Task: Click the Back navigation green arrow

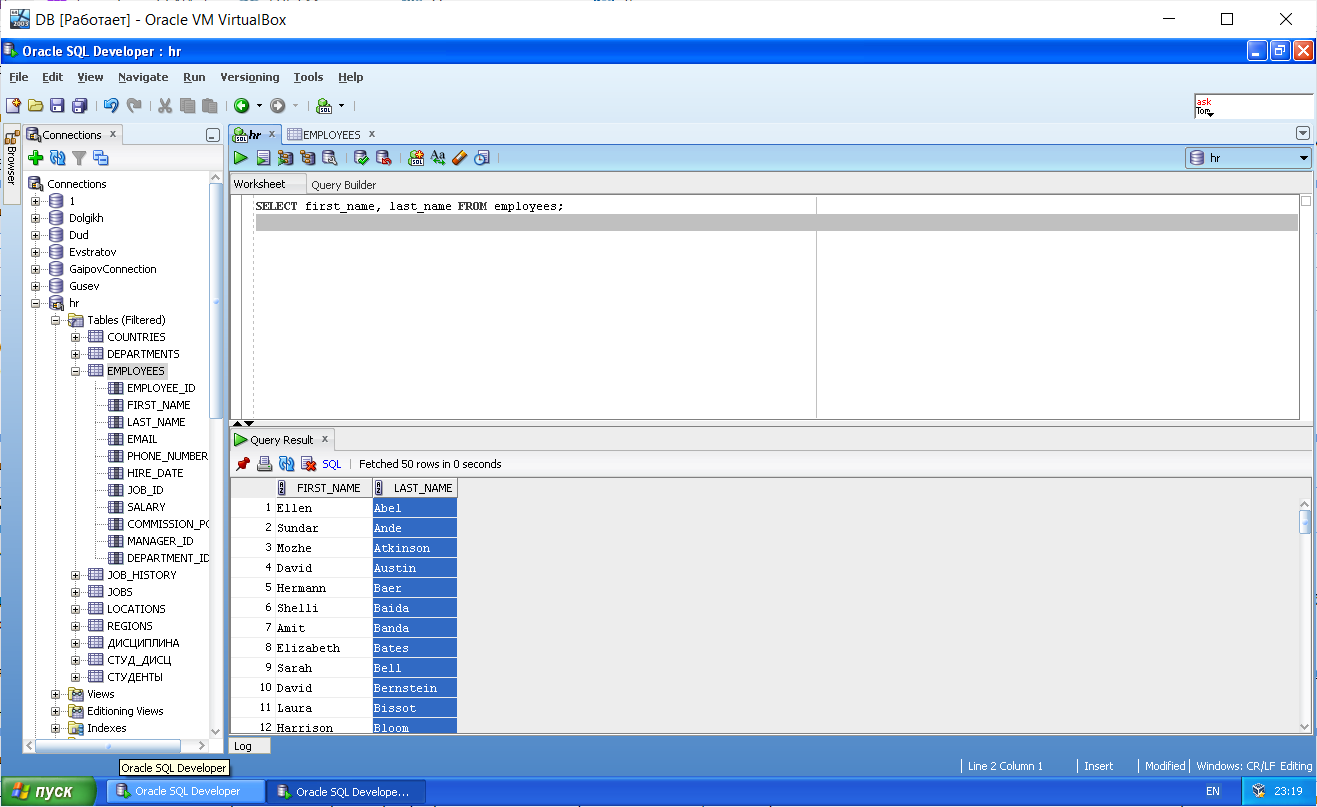Action: coord(242,105)
